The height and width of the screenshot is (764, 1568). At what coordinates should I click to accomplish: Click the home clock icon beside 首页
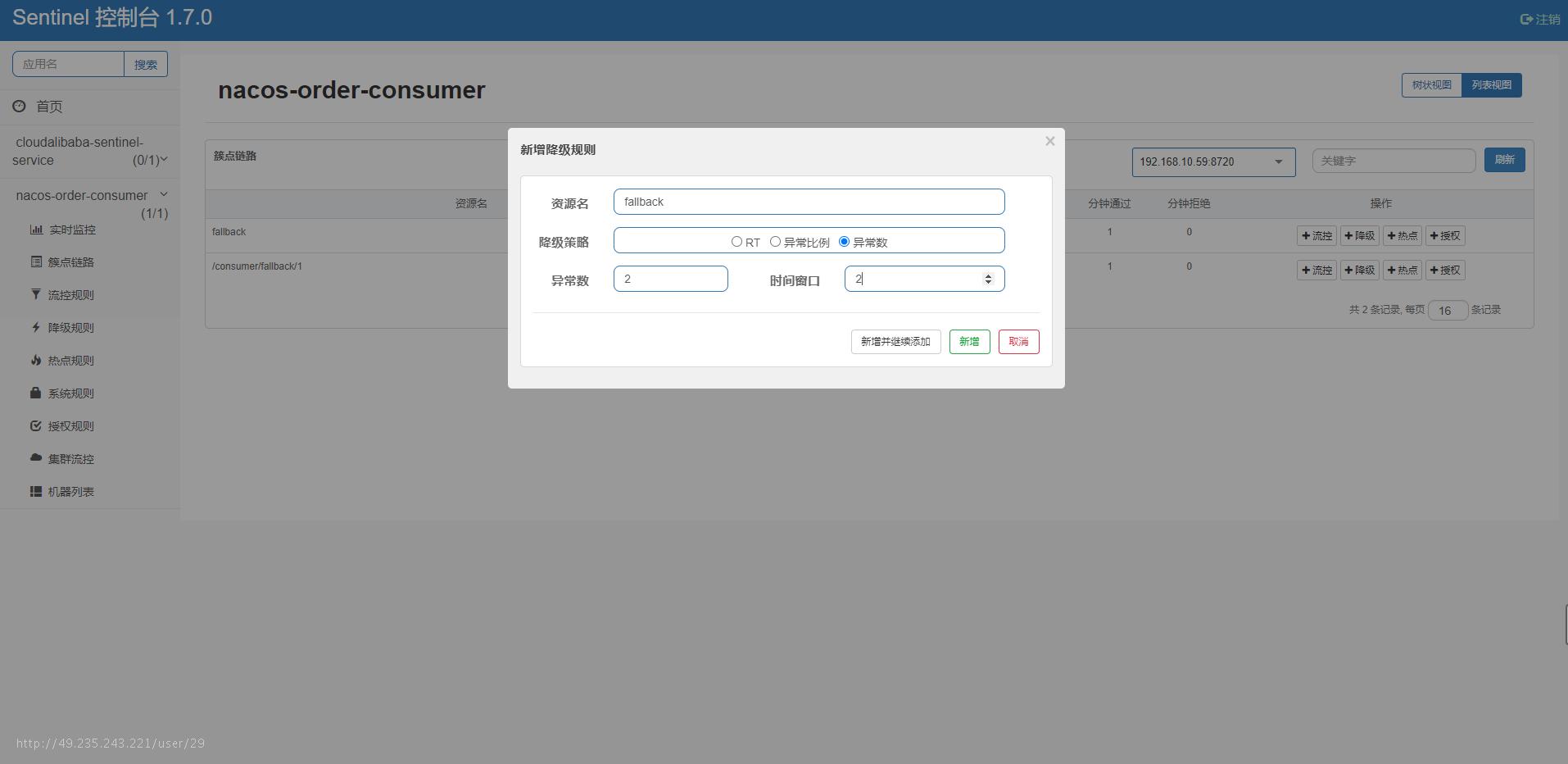[x=19, y=107]
